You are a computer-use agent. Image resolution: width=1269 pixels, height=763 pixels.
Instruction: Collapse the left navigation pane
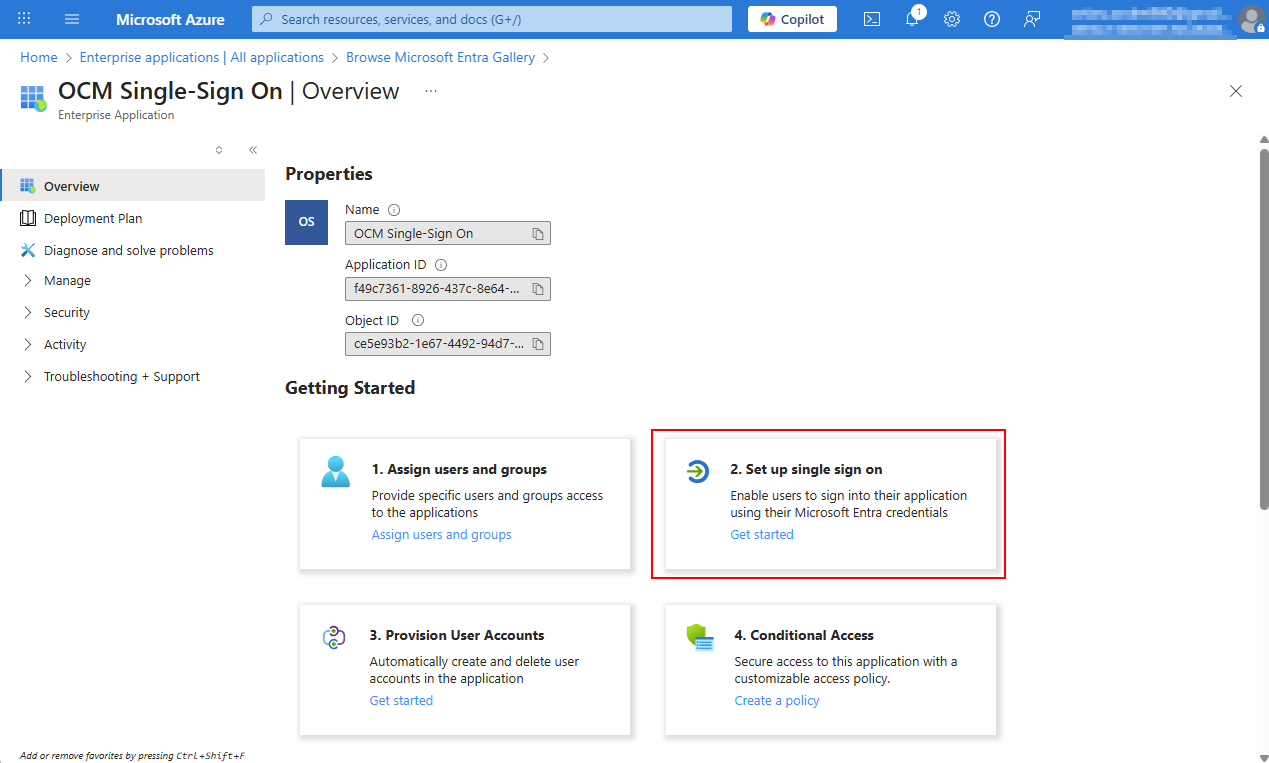click(253, 150)
